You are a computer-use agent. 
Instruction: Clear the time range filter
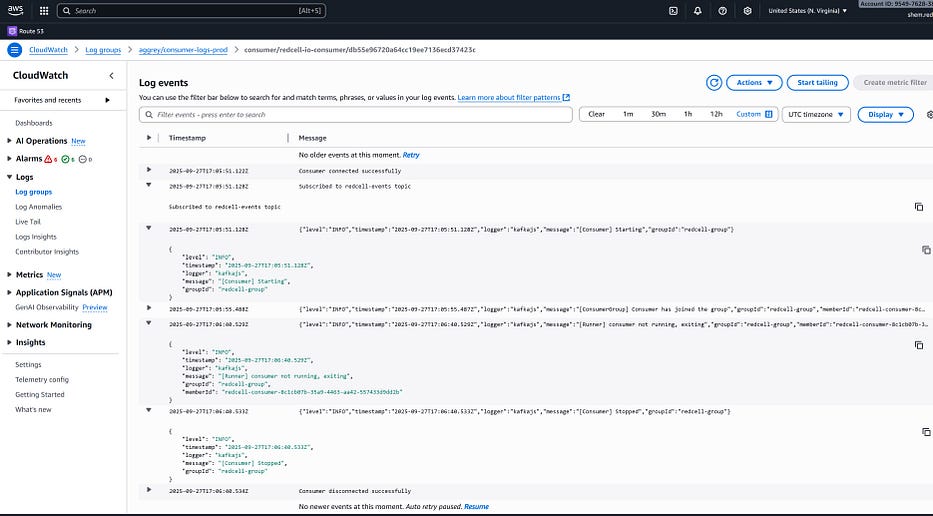(x=596, y=114)
